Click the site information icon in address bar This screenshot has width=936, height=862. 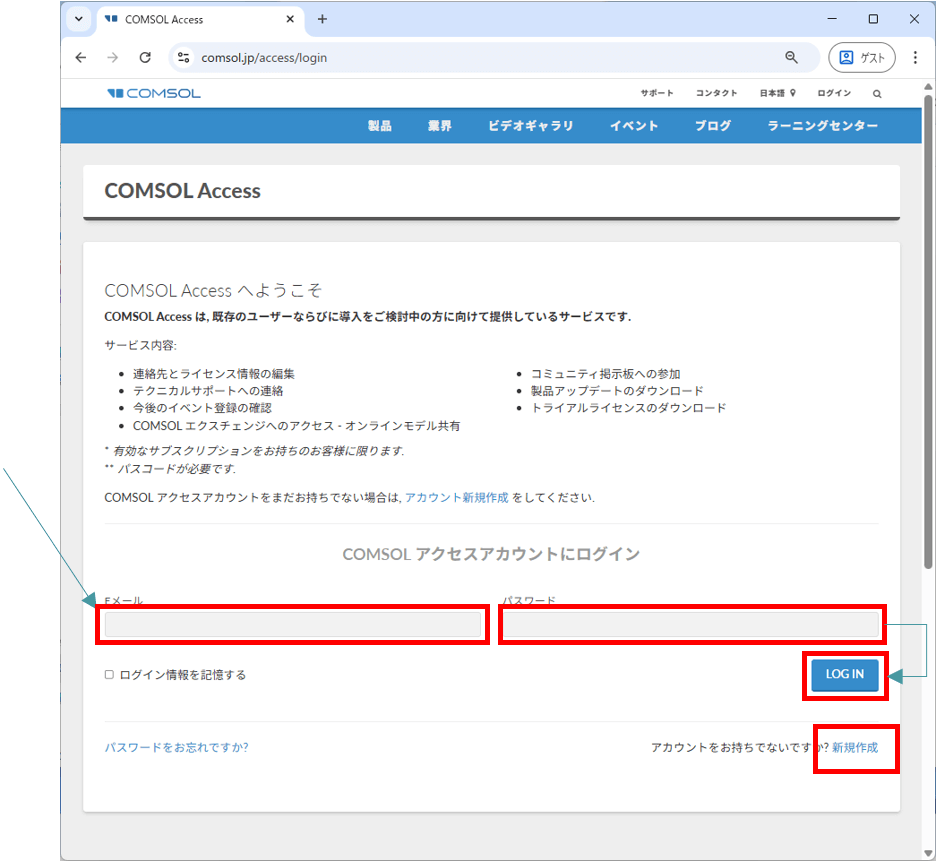tap(183, 58)
